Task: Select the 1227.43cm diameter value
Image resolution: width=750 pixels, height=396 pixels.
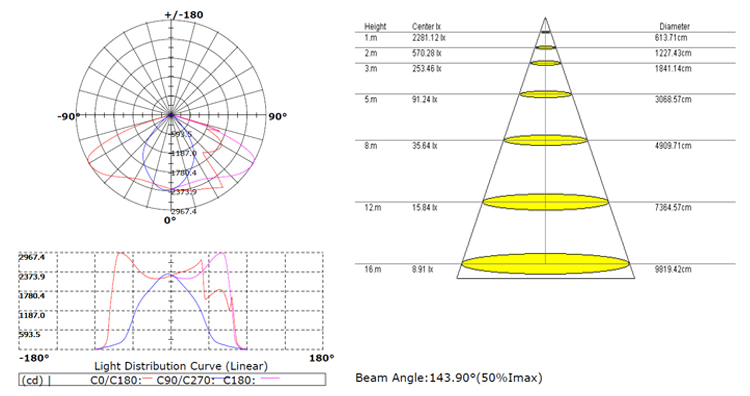Action: (673, 53)
